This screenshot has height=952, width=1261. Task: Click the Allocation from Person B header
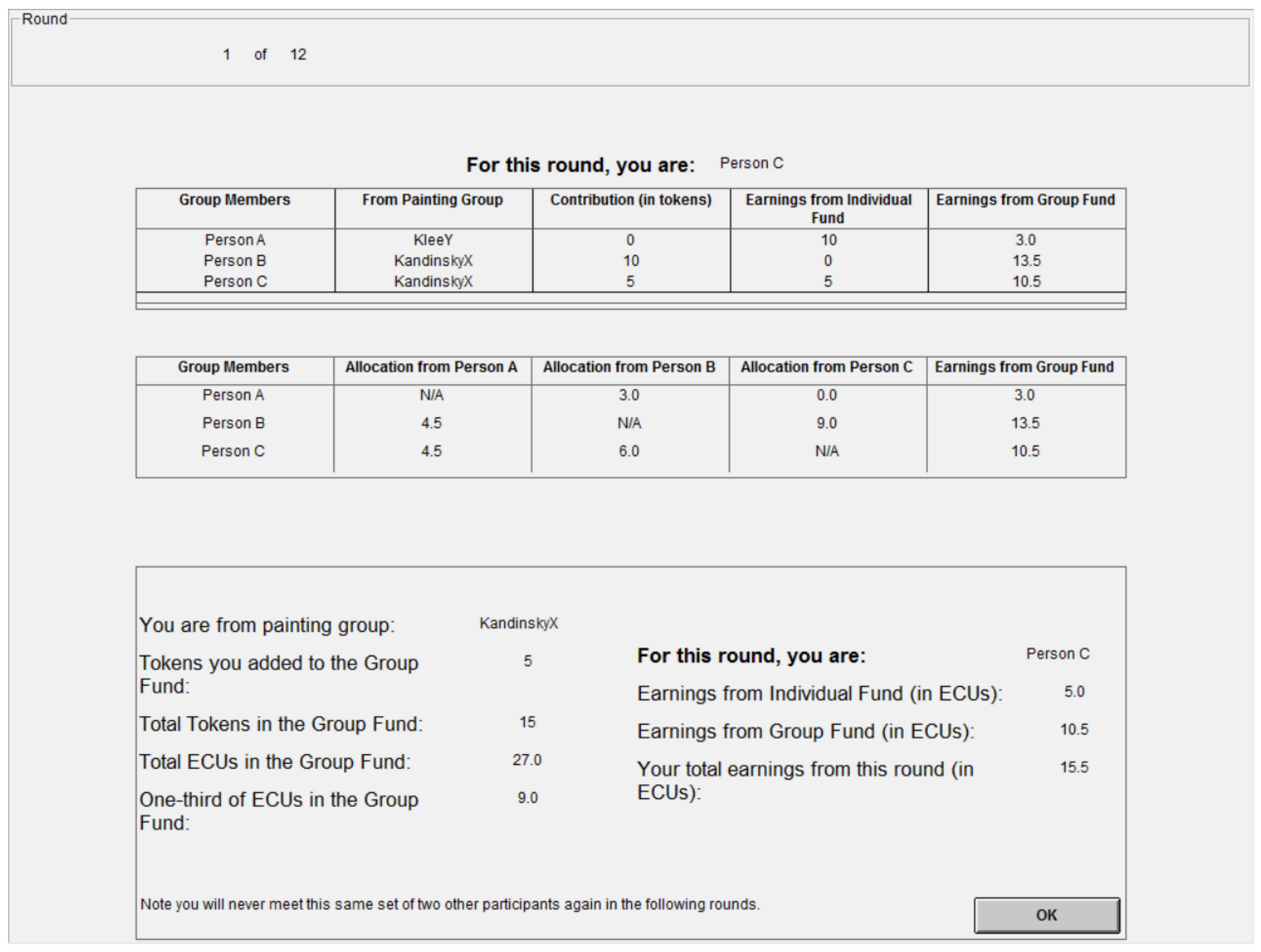[x=629, y=367]
